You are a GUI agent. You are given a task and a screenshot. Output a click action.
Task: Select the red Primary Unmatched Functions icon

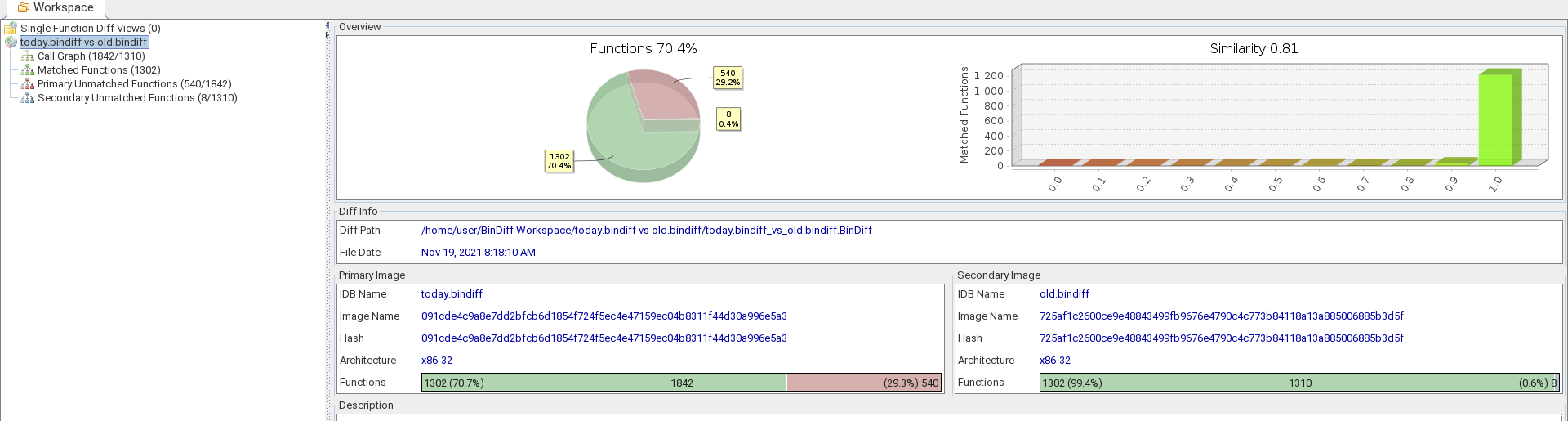pos(28,84)
